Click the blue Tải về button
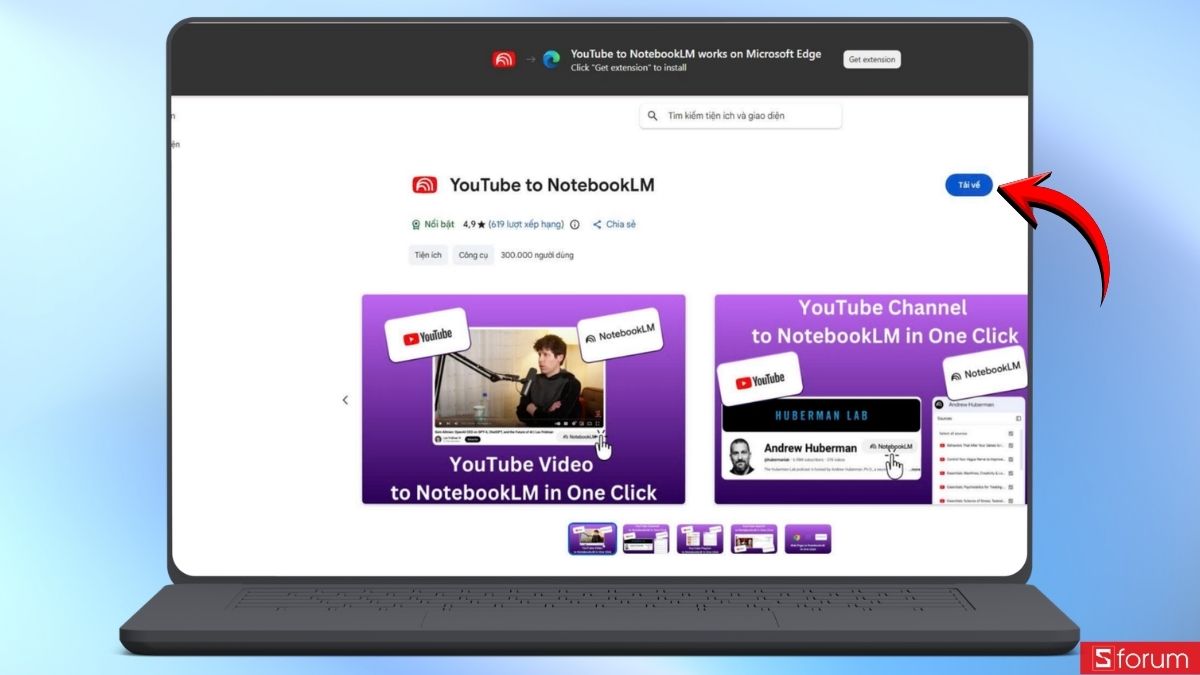This screenshot has width=1200, height=675. click(x=969, y=185)
